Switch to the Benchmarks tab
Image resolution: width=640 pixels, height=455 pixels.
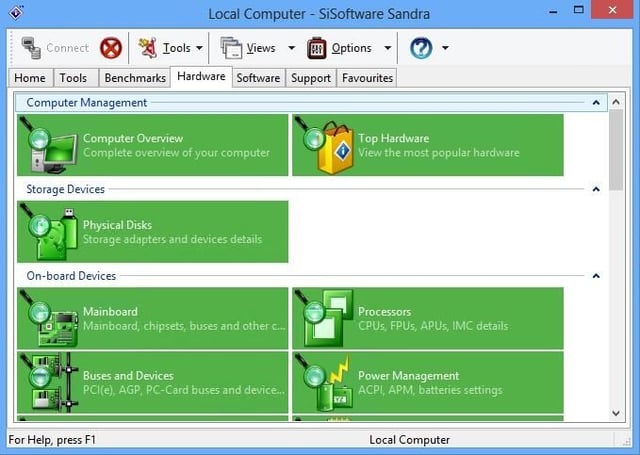[135, 78]
